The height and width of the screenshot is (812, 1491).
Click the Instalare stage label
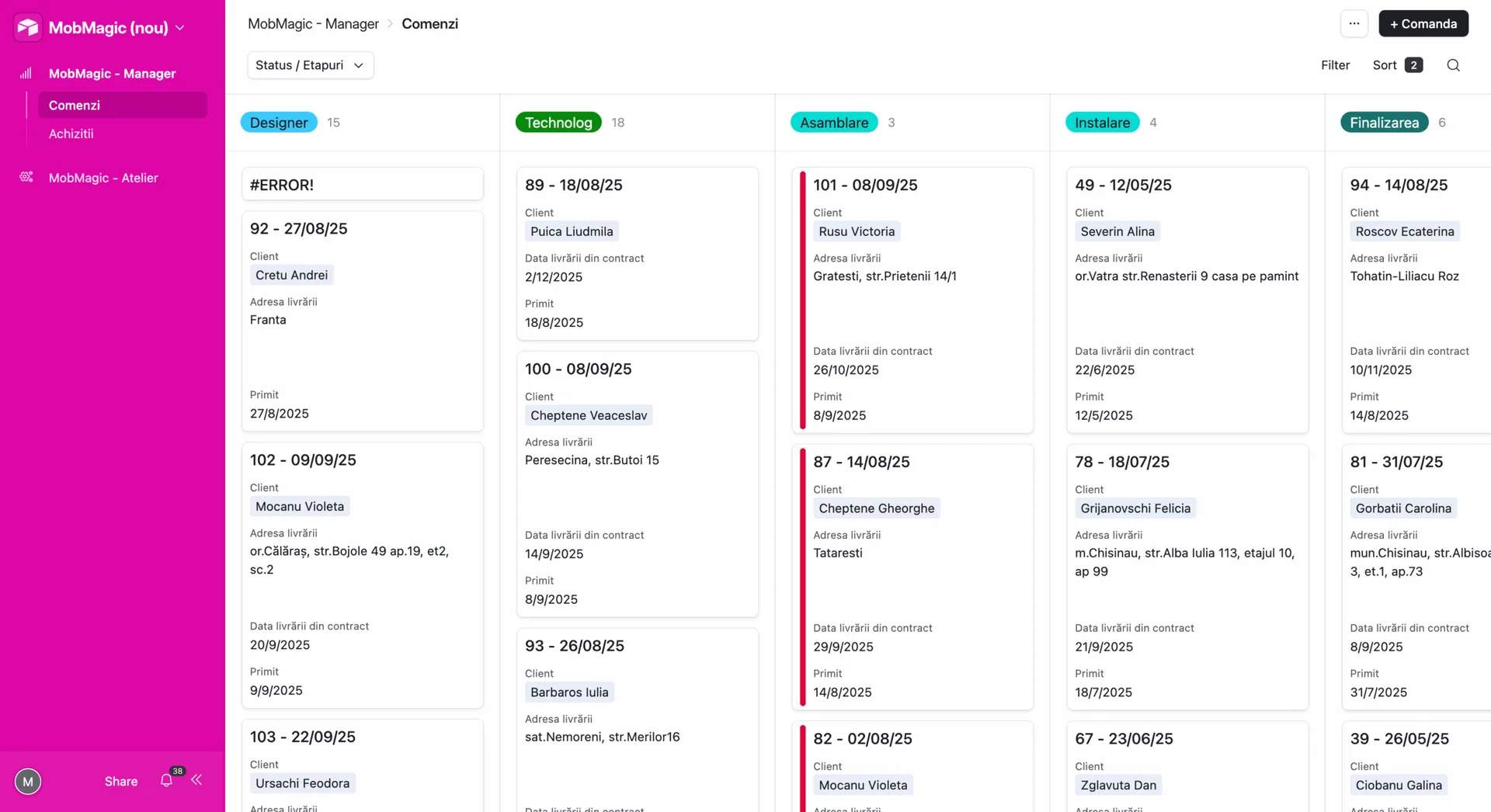point(1102,123)
